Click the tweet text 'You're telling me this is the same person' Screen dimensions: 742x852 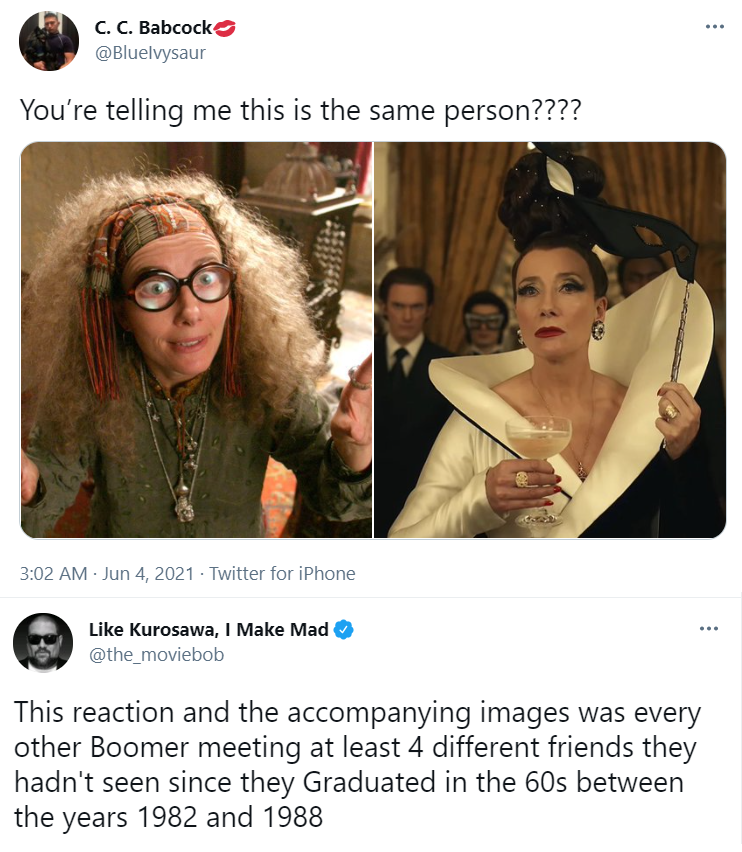[300, 110]
